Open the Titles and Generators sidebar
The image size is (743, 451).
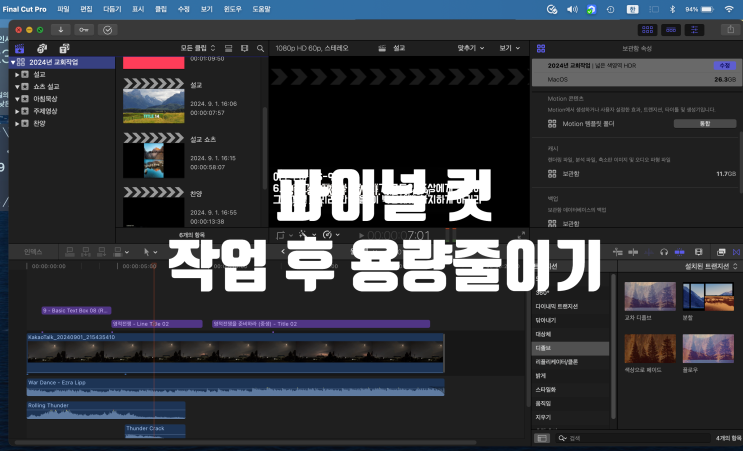click(x=64, y=48)
